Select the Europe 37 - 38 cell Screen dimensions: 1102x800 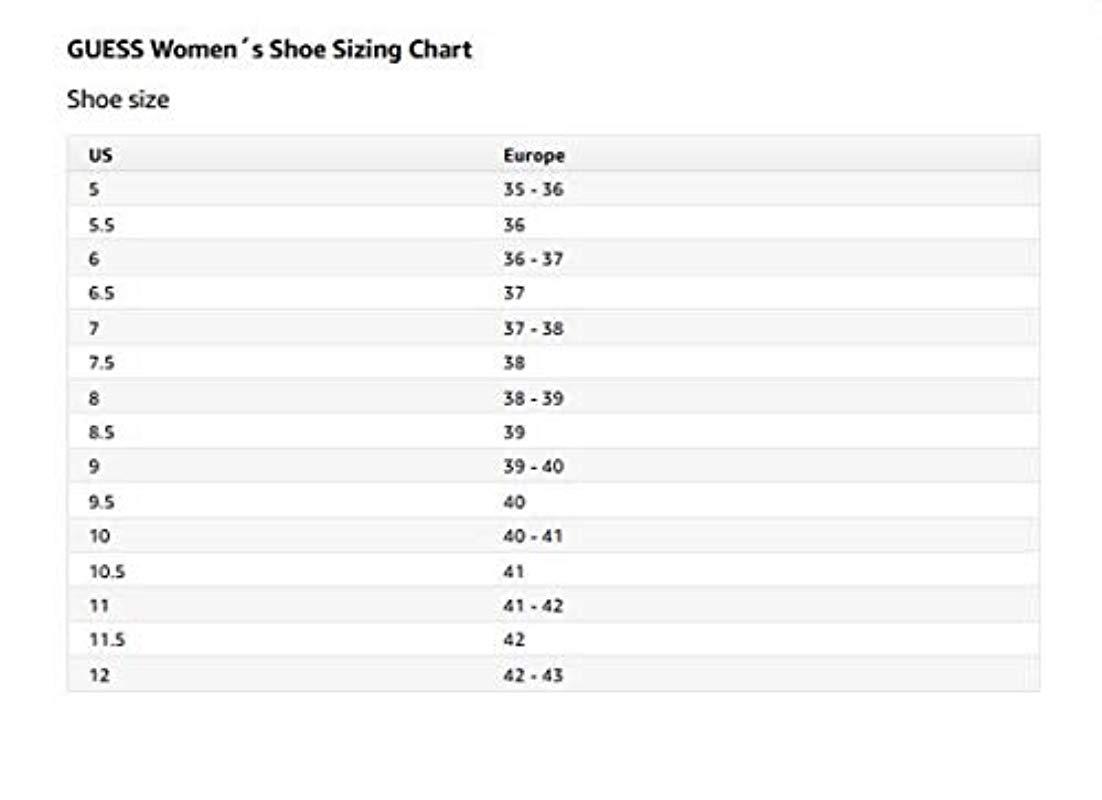click(x=533, y=329)
